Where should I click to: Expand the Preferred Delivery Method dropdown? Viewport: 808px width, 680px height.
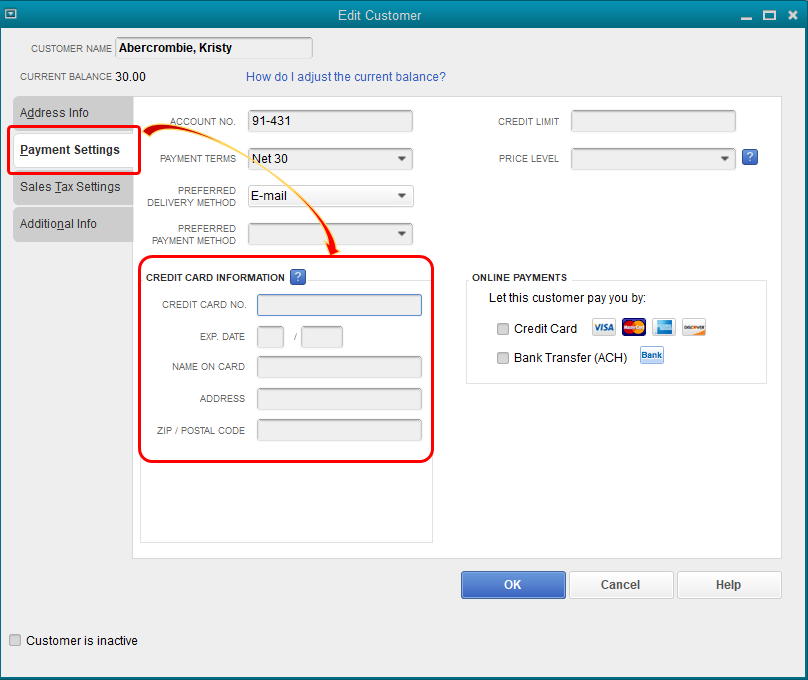[x=402, y=196]
